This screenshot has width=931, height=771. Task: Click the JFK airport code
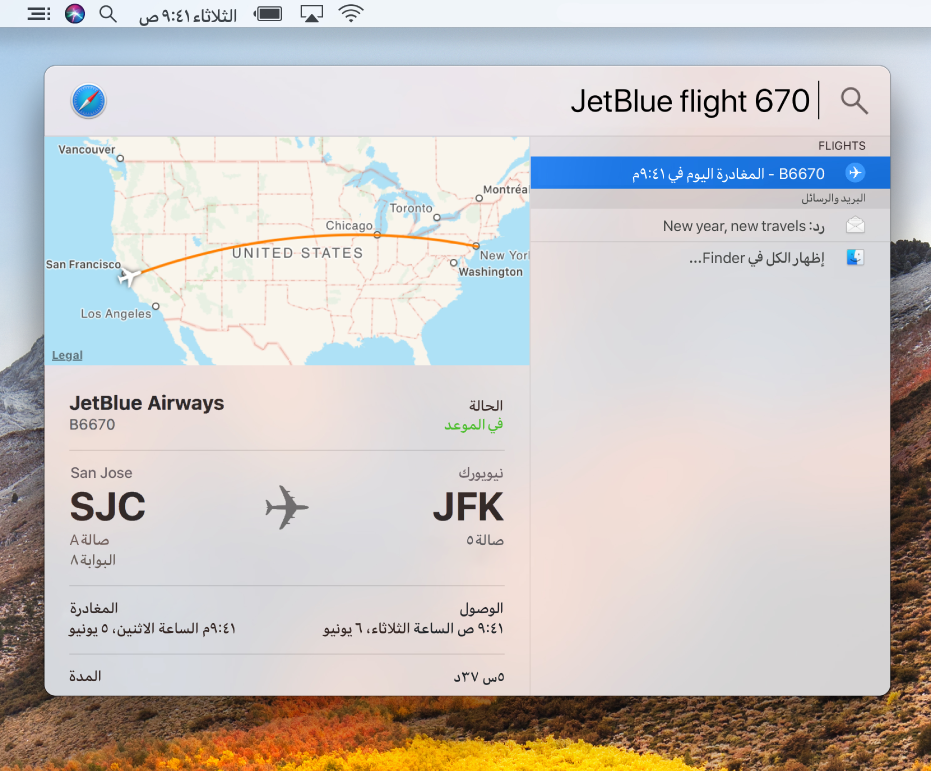[468, 506]
